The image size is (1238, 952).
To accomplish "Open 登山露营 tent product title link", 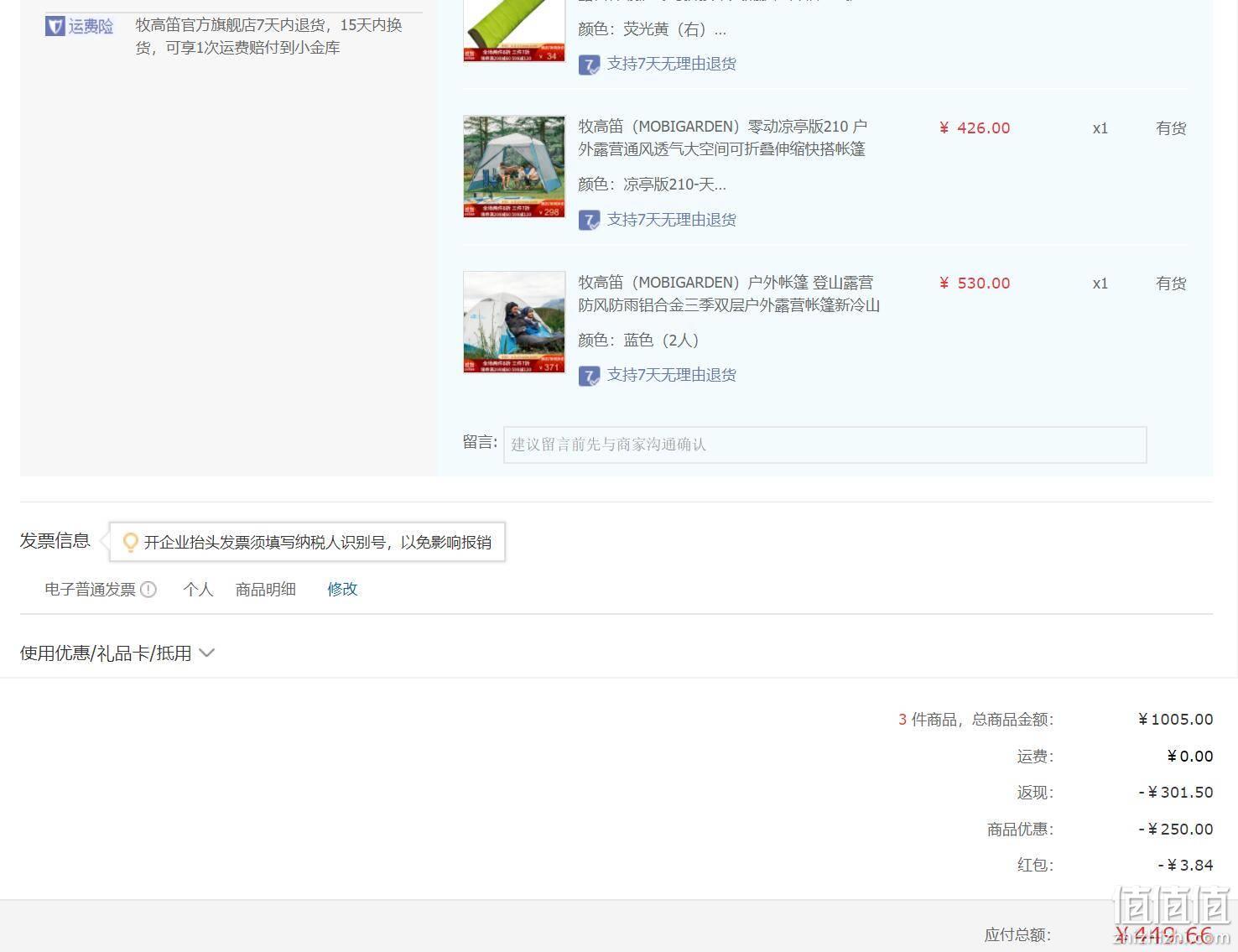I will point(729,294).
